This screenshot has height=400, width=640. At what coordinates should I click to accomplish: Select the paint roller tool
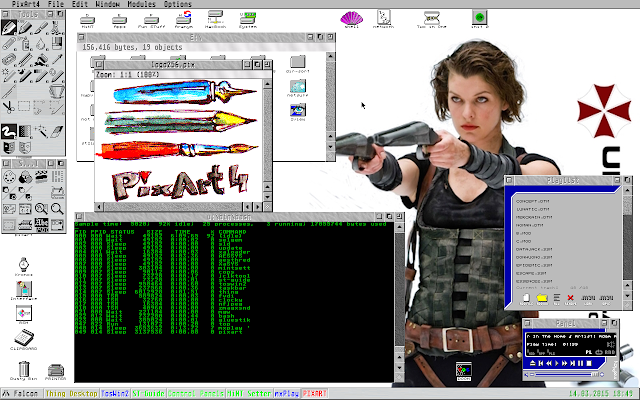coord(41,60)
